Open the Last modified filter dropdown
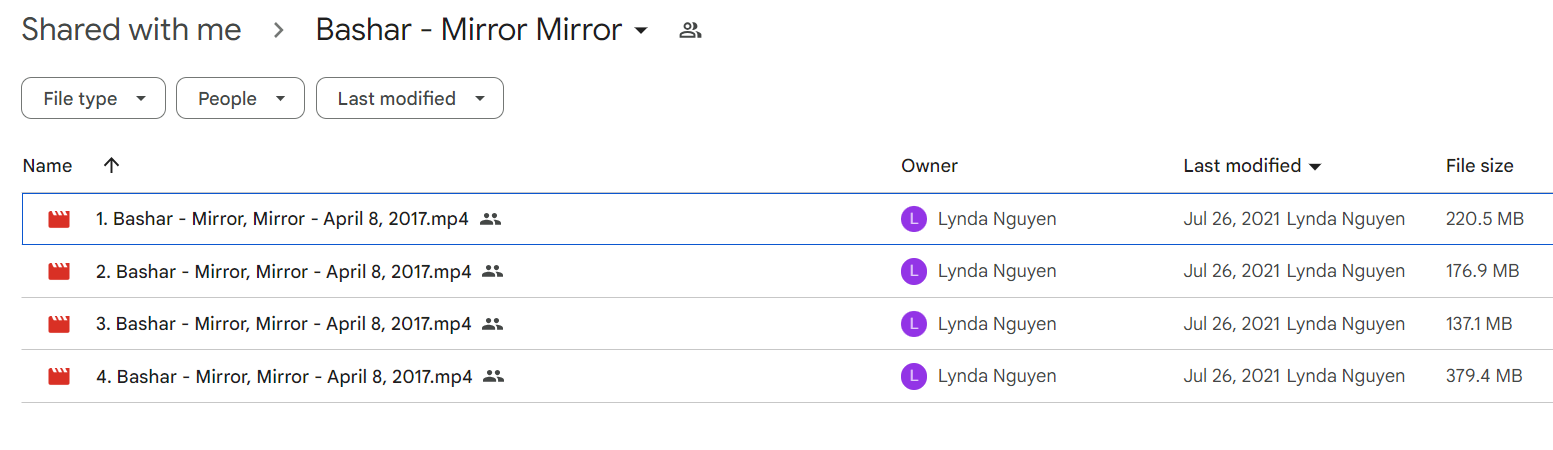The width and height of the screenshot is (1553, 450). pos(410,99)
